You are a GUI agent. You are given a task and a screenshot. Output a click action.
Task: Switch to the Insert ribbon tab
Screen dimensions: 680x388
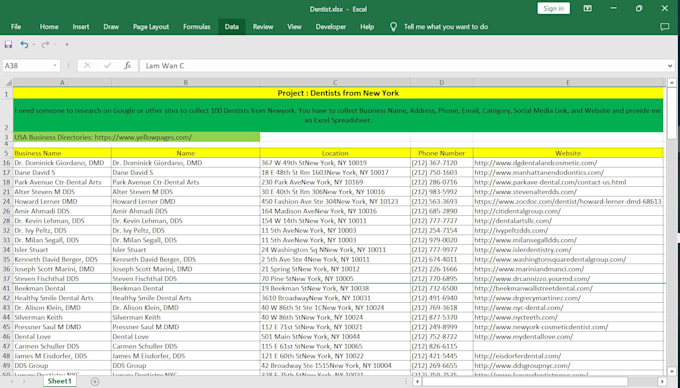(81, 26)
